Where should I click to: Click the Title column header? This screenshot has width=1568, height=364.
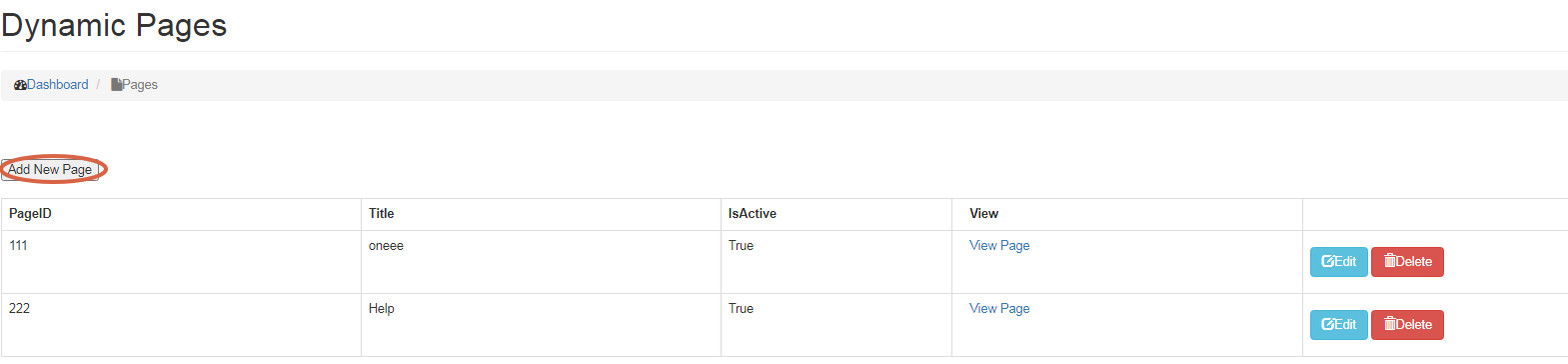[382, 213]
